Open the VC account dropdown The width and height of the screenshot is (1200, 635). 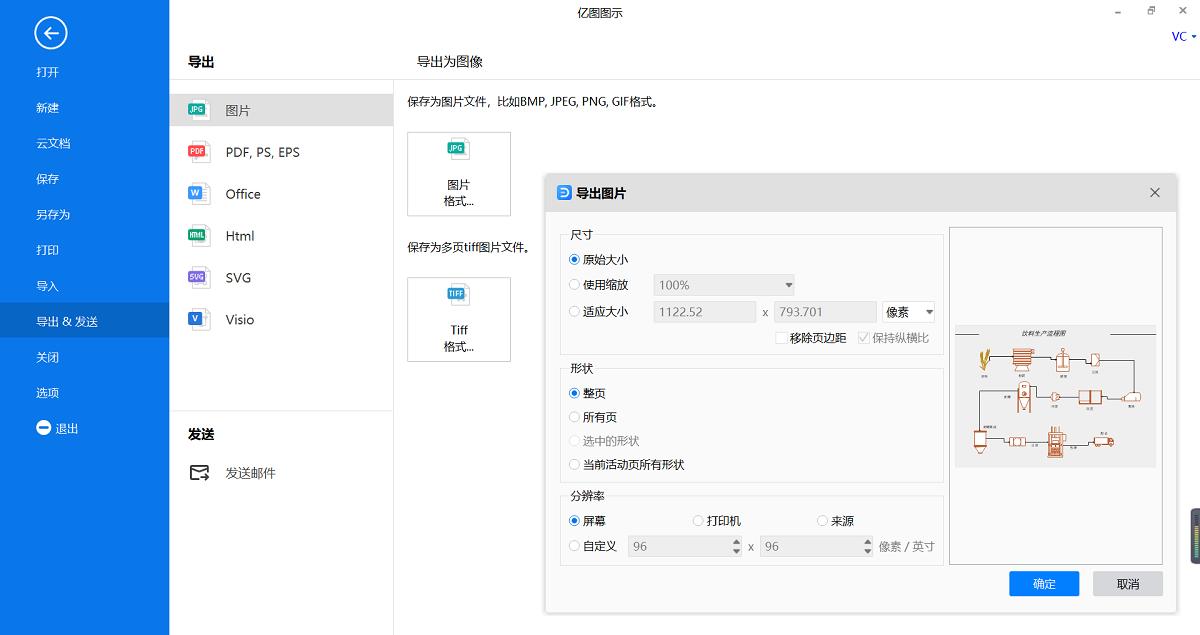[x=1181, y=36]
